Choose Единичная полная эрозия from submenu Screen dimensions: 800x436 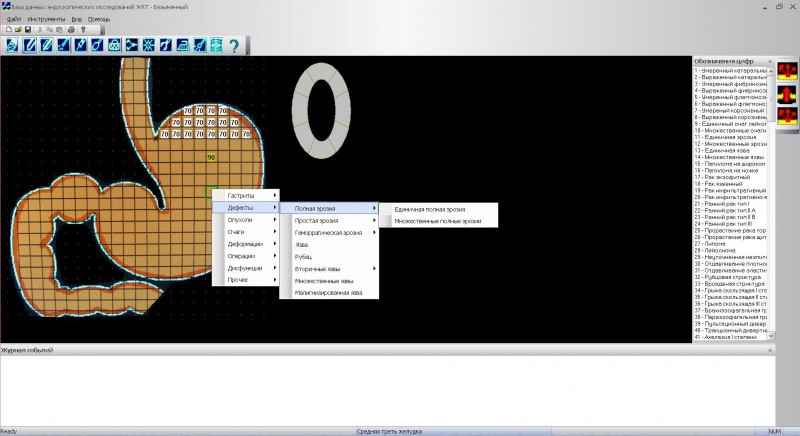[x=438, y=209]
